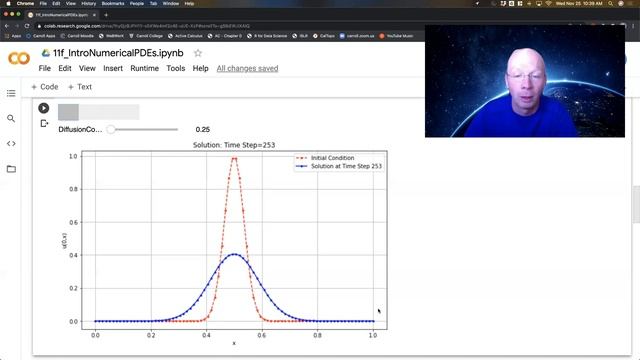This screenshot has height=360, width=640.
Task: Open the Apple menu
Action: [8, 3]
